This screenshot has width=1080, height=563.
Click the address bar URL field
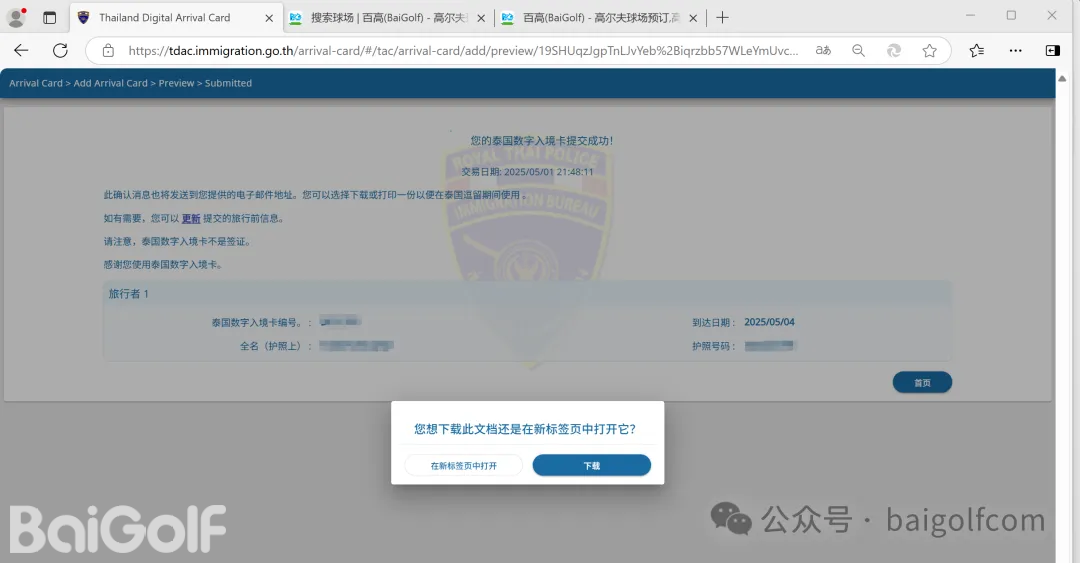[460, 51]
